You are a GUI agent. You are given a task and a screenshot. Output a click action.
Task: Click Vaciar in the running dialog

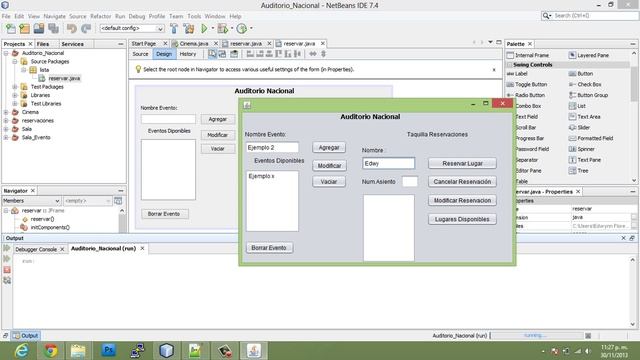tap(329, 182)
